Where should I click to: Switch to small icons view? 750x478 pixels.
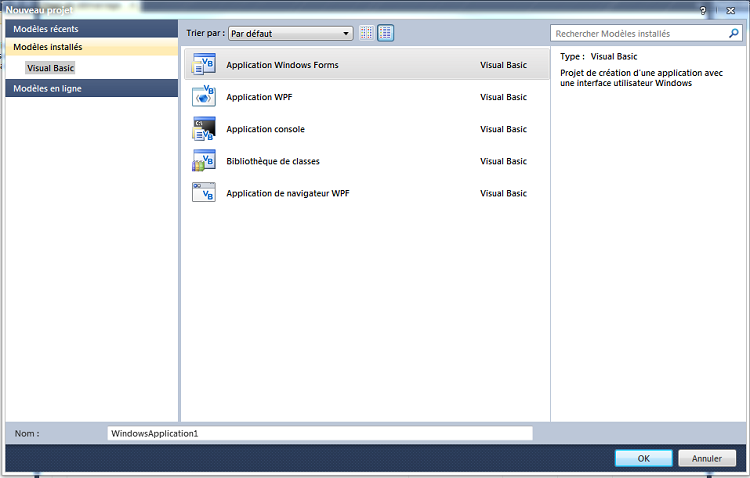[367, 33]
